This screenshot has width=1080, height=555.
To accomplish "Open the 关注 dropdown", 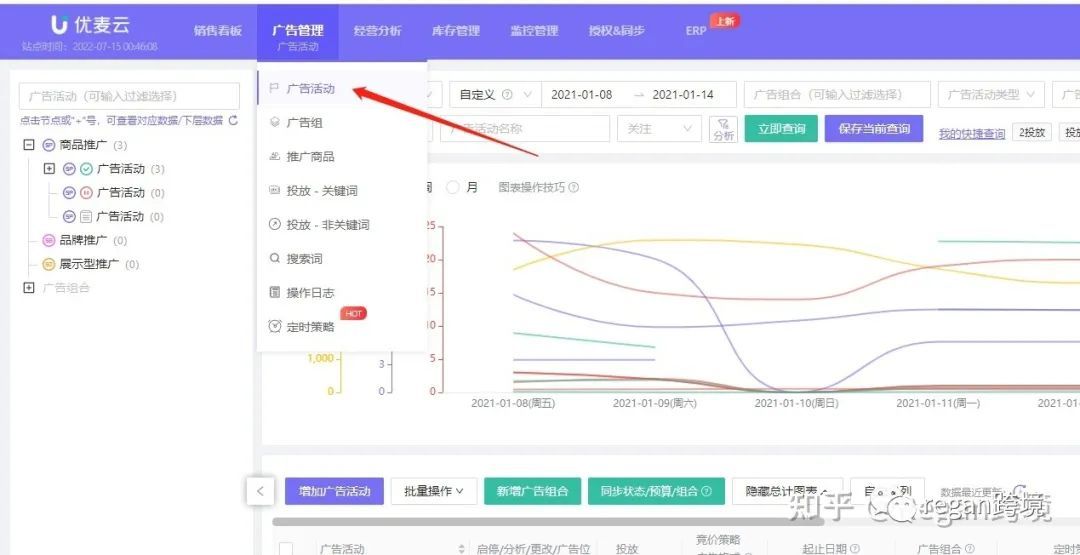I will point(659,129).
